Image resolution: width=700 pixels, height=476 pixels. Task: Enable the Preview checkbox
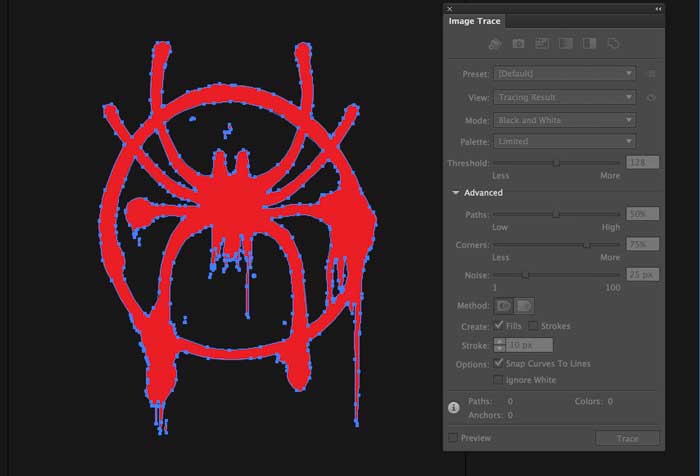click(x=453, y=438)
